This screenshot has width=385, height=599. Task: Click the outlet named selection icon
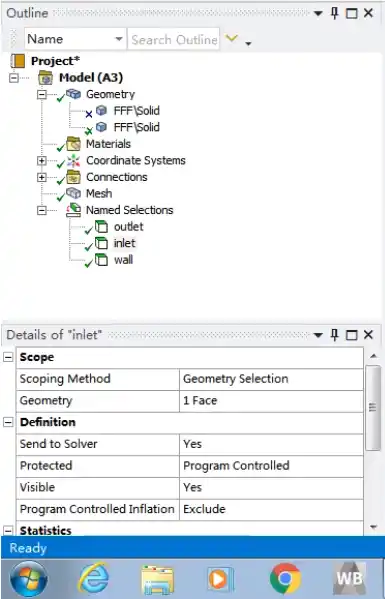(101, 227)
